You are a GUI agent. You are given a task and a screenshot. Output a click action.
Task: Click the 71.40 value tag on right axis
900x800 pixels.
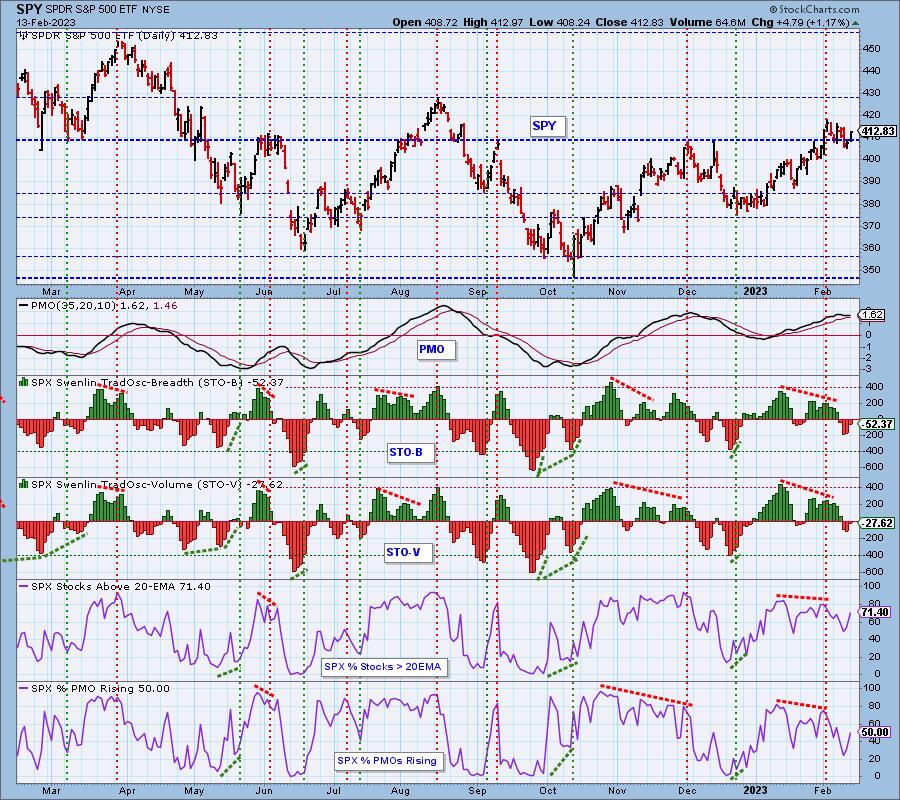[x=875, y=612]
